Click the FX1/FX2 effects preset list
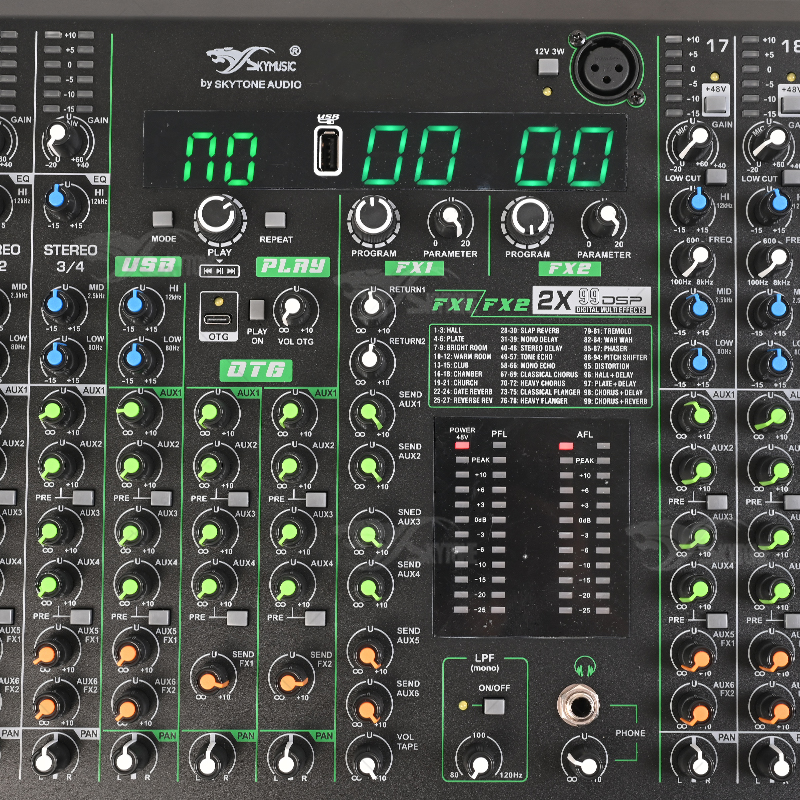 click(x=540, y=364)
